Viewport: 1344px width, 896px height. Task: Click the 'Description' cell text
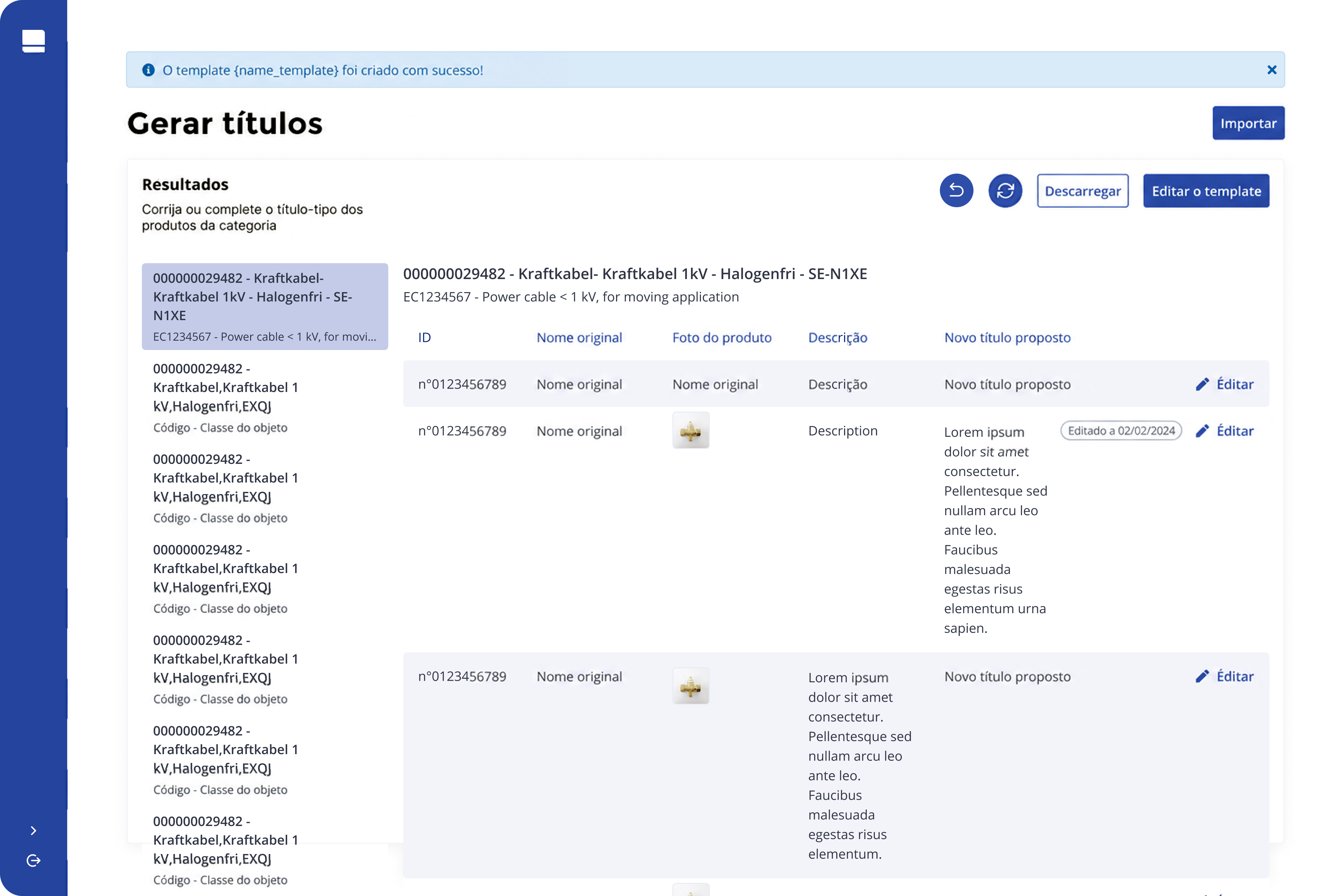(x=842, y=431)
